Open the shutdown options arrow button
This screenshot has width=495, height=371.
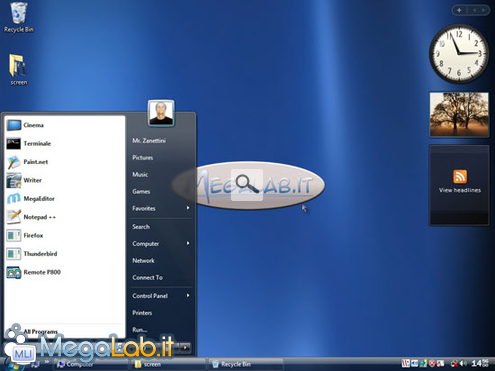tap(185, 348)
